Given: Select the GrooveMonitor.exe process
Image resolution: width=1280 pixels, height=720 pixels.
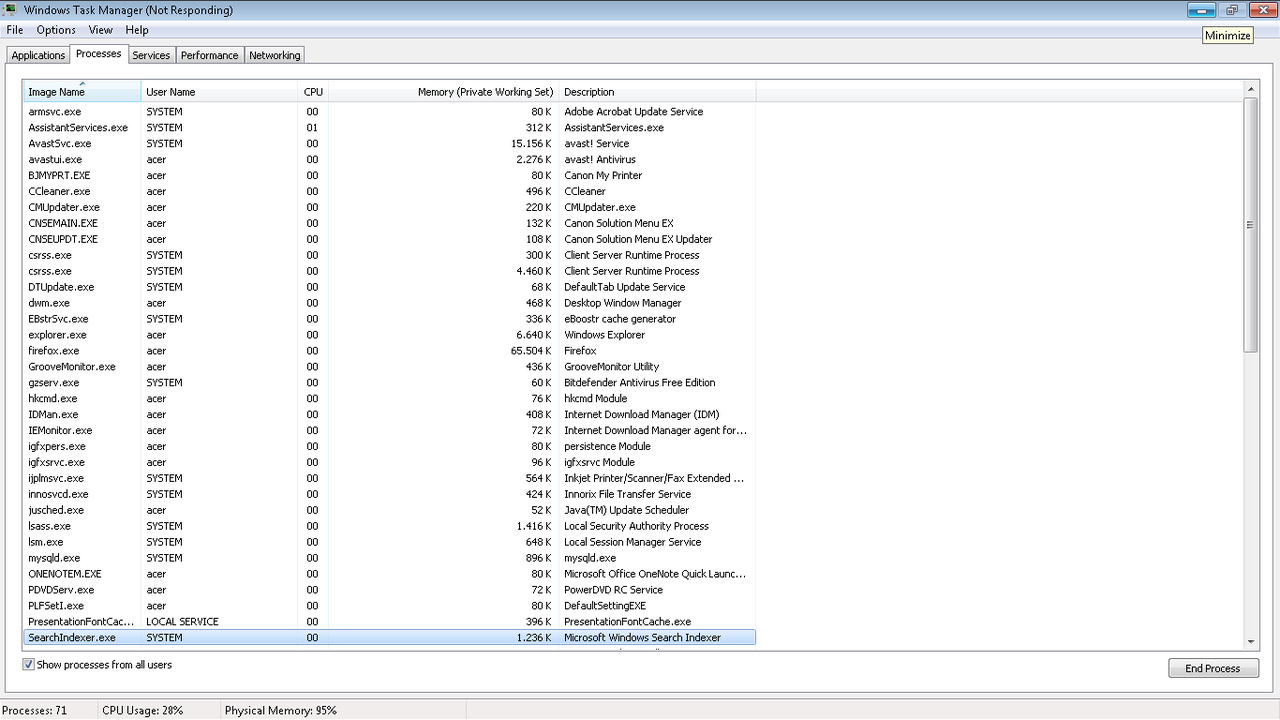Looking at the screenshot, I should (390, 367).
